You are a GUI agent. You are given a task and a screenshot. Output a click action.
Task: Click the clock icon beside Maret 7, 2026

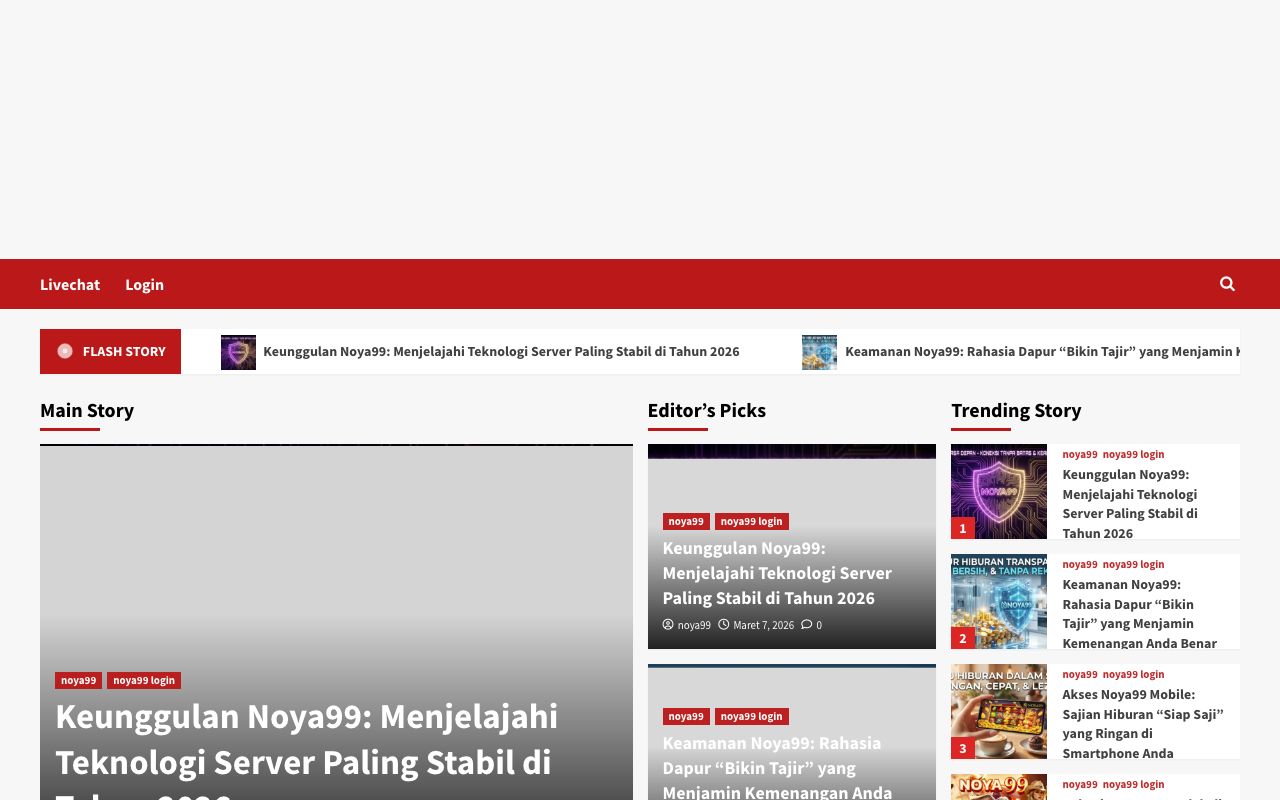pos(724,625)
